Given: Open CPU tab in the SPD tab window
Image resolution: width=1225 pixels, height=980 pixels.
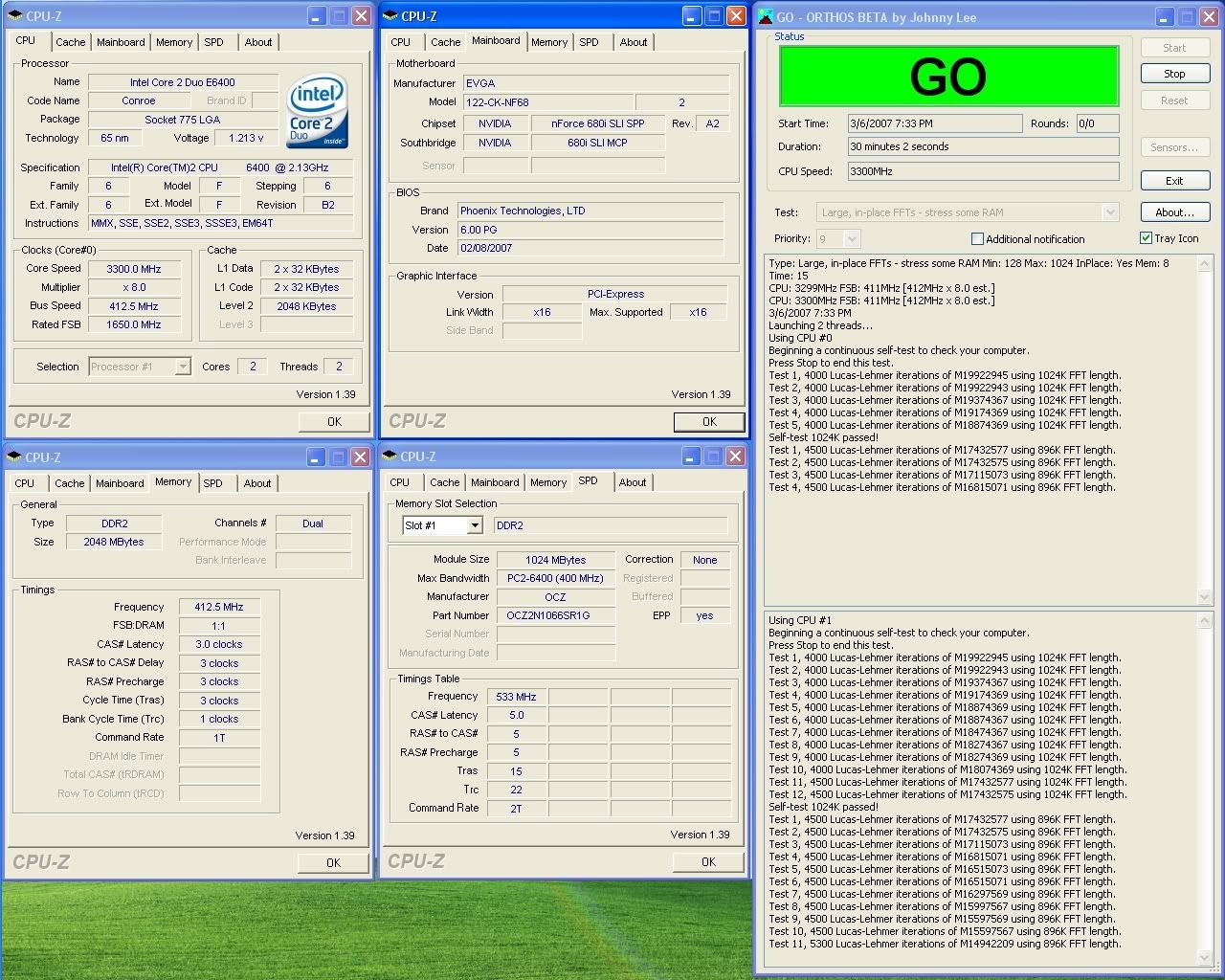Looking at the screenshot, I should pyautogui.click(x=400, y=482).
